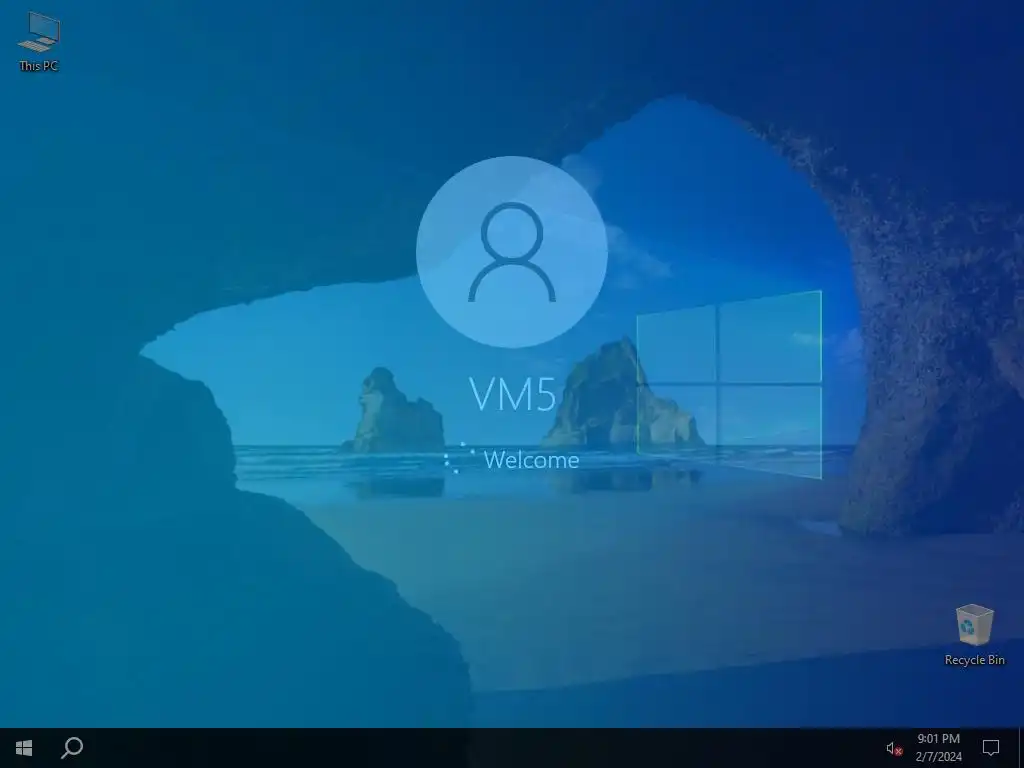Click the muted speaker volume icon
This screenshot has height=768, width=1024.
point(894,748)
